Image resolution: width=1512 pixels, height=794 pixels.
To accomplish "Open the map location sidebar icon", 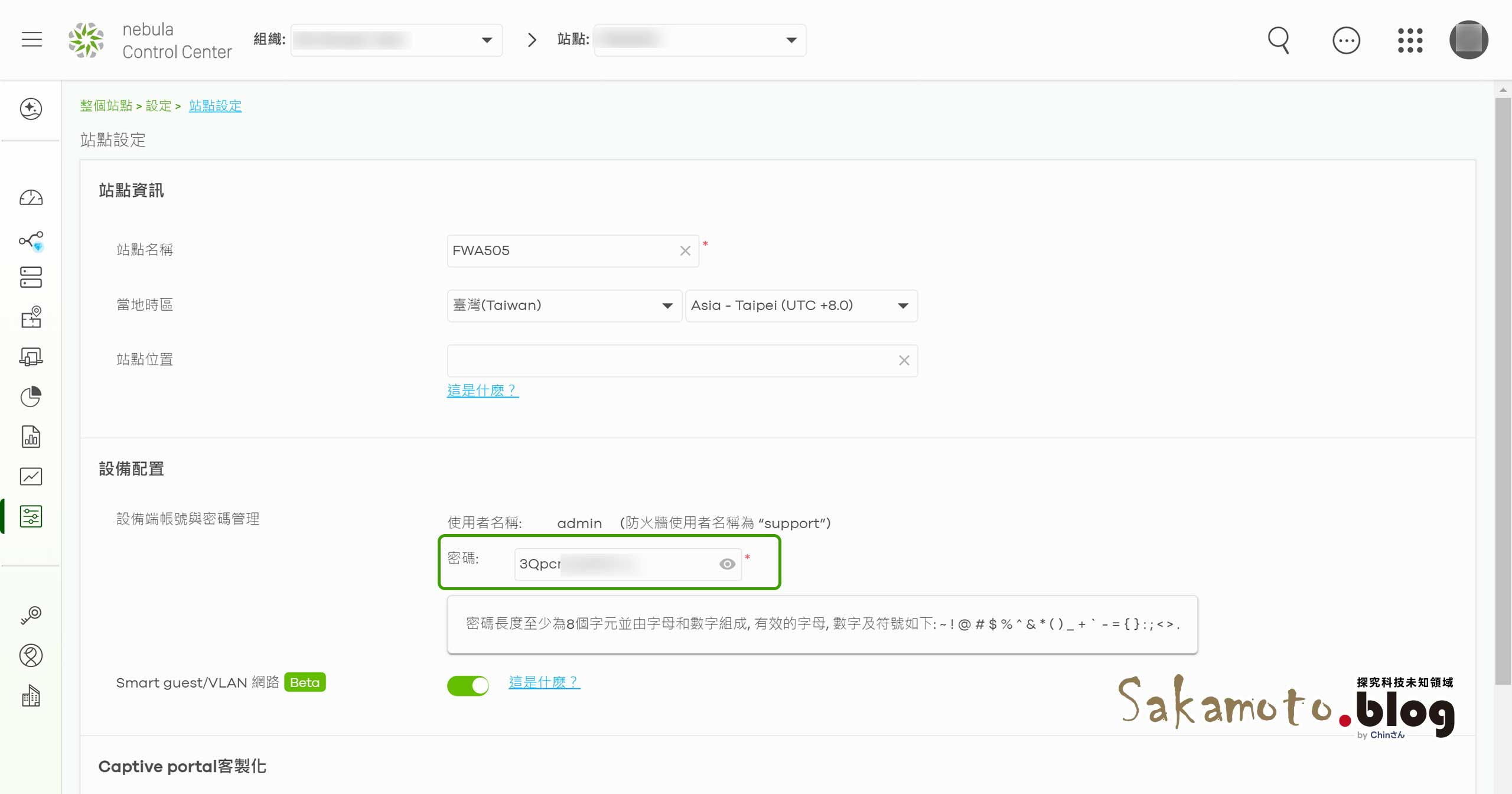I will point(31,317).
